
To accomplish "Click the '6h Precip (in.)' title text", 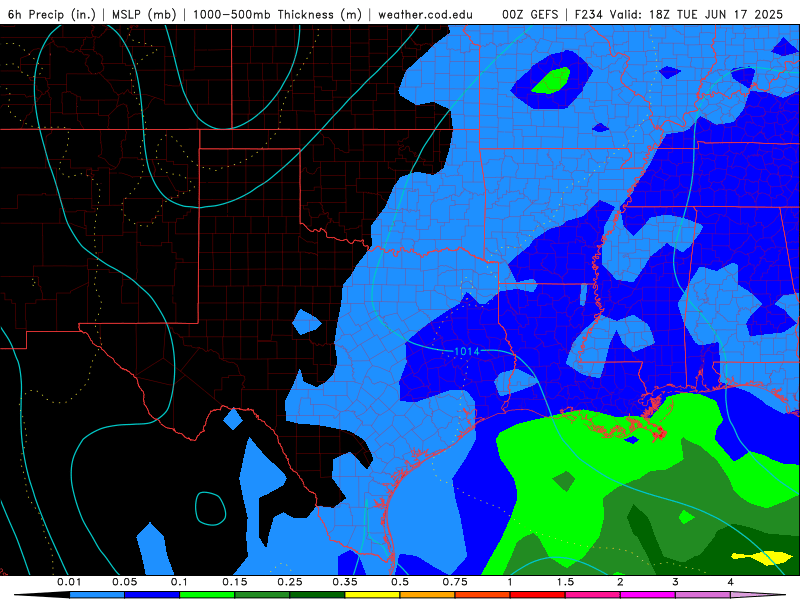I will click(x=52, y=14).
